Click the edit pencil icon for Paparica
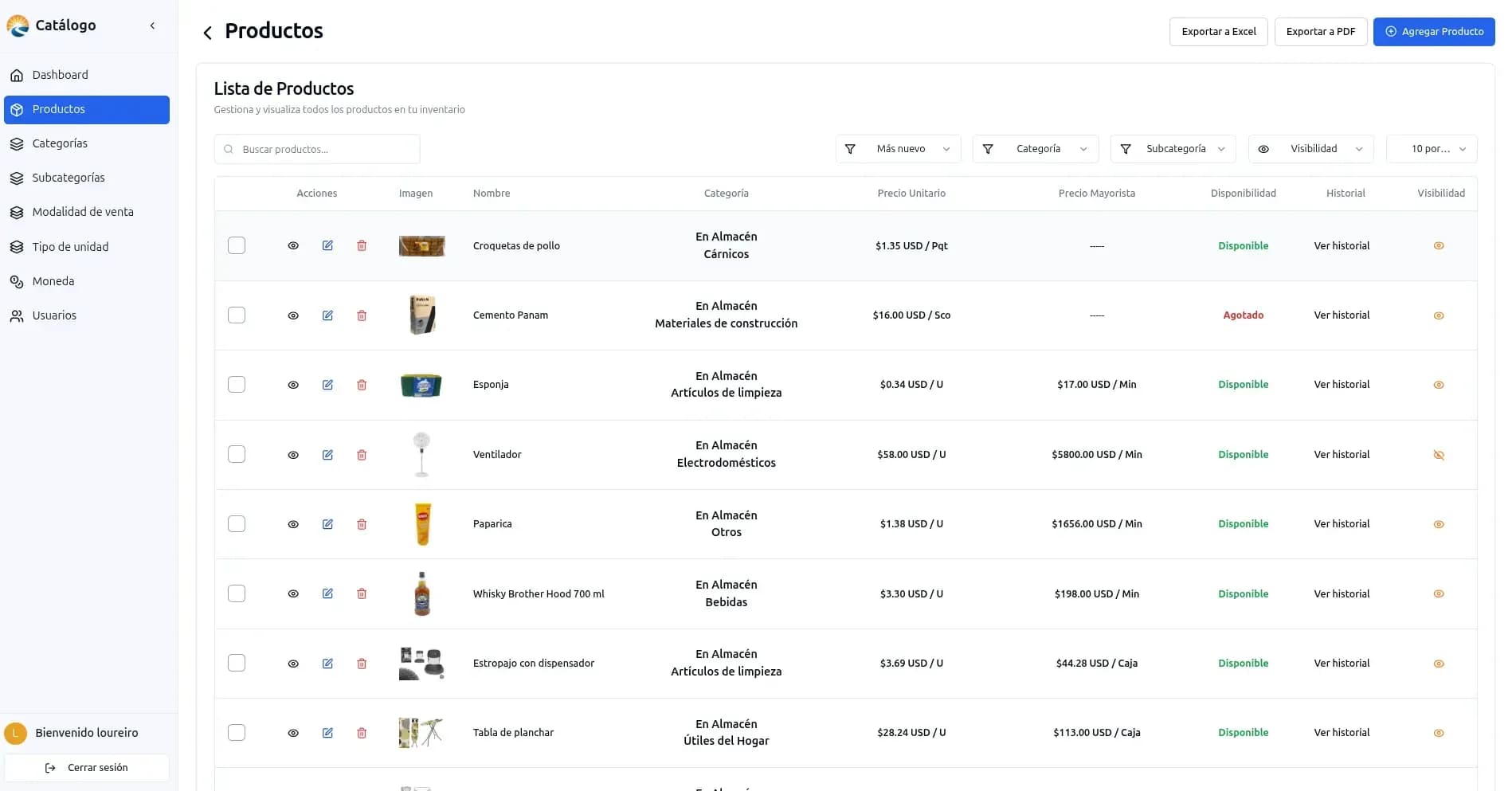Viewport: 1512px width, 791px height. pos(327,524)
